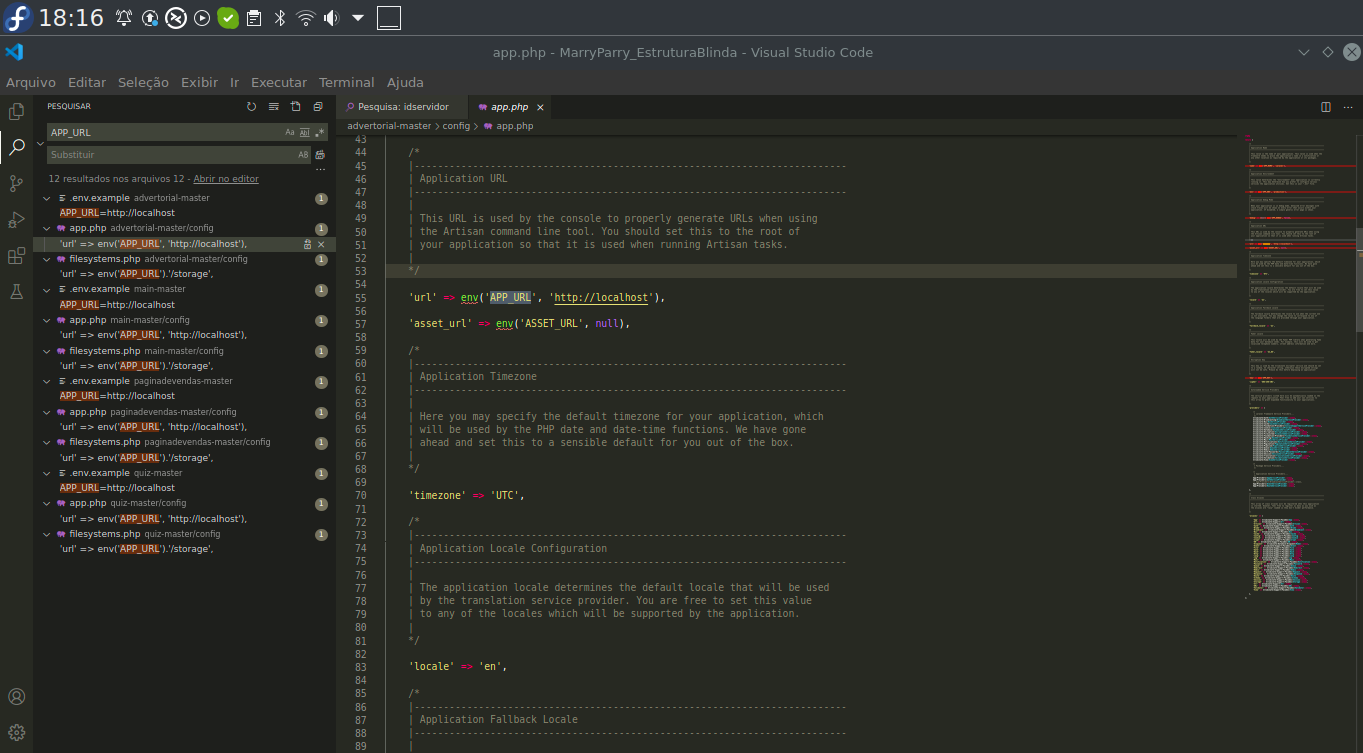Toggle Match Case in search box
The height and width of the screenshot is (753, 1363).
(290, 132)
